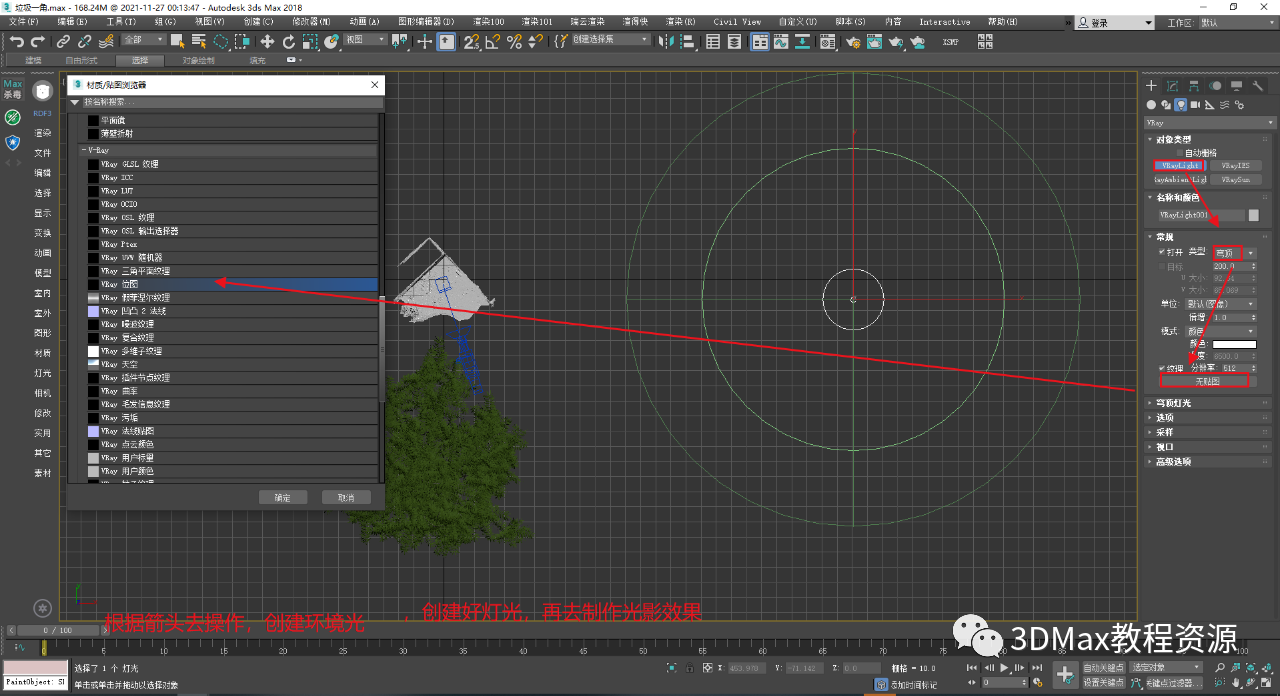
Task: Expand the 选项 options rollout
Action: point(1165,417)
